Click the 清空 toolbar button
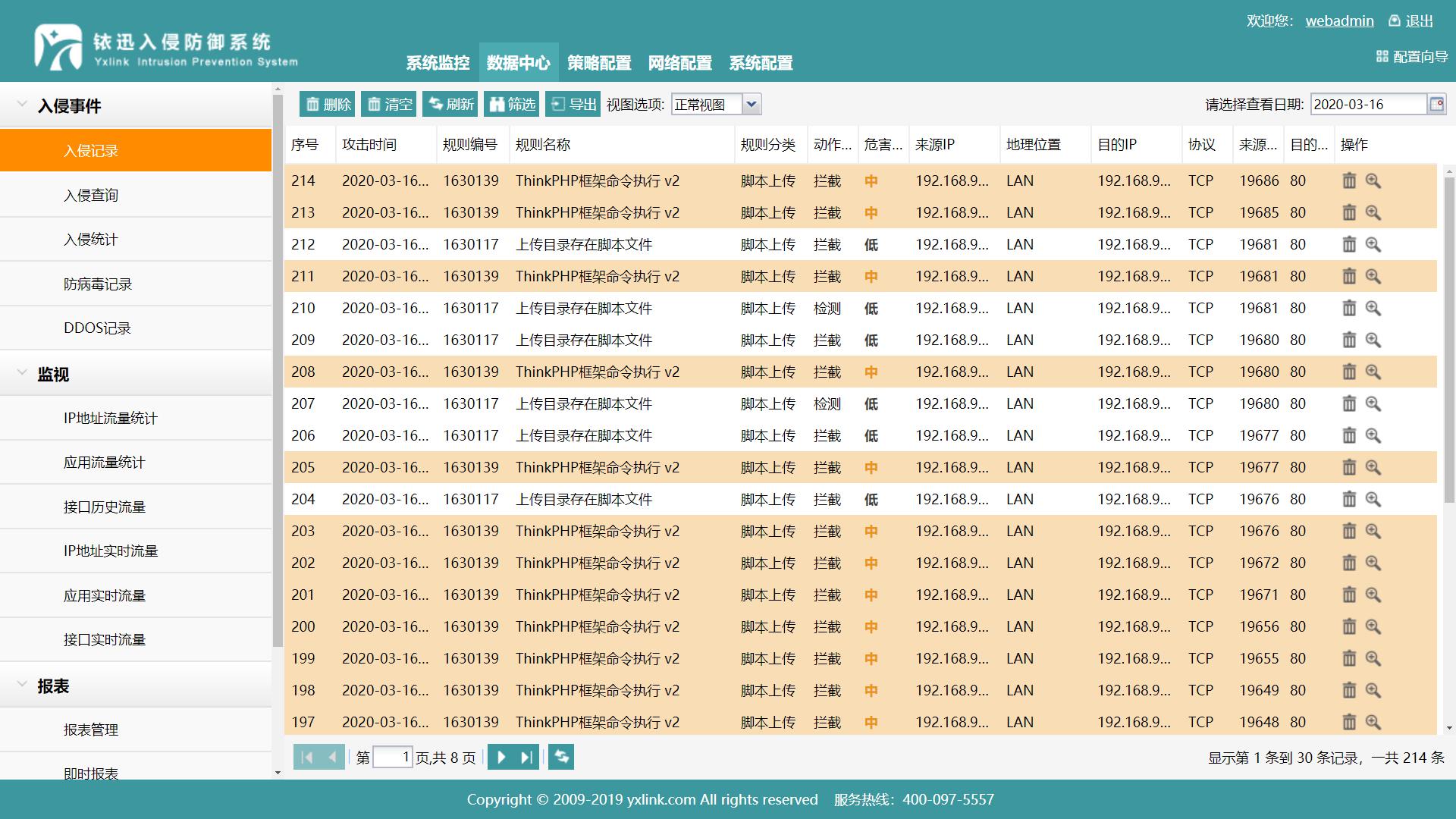This screenshot has height=819, width=1456. pyautogui.click(x=389, y=104)
